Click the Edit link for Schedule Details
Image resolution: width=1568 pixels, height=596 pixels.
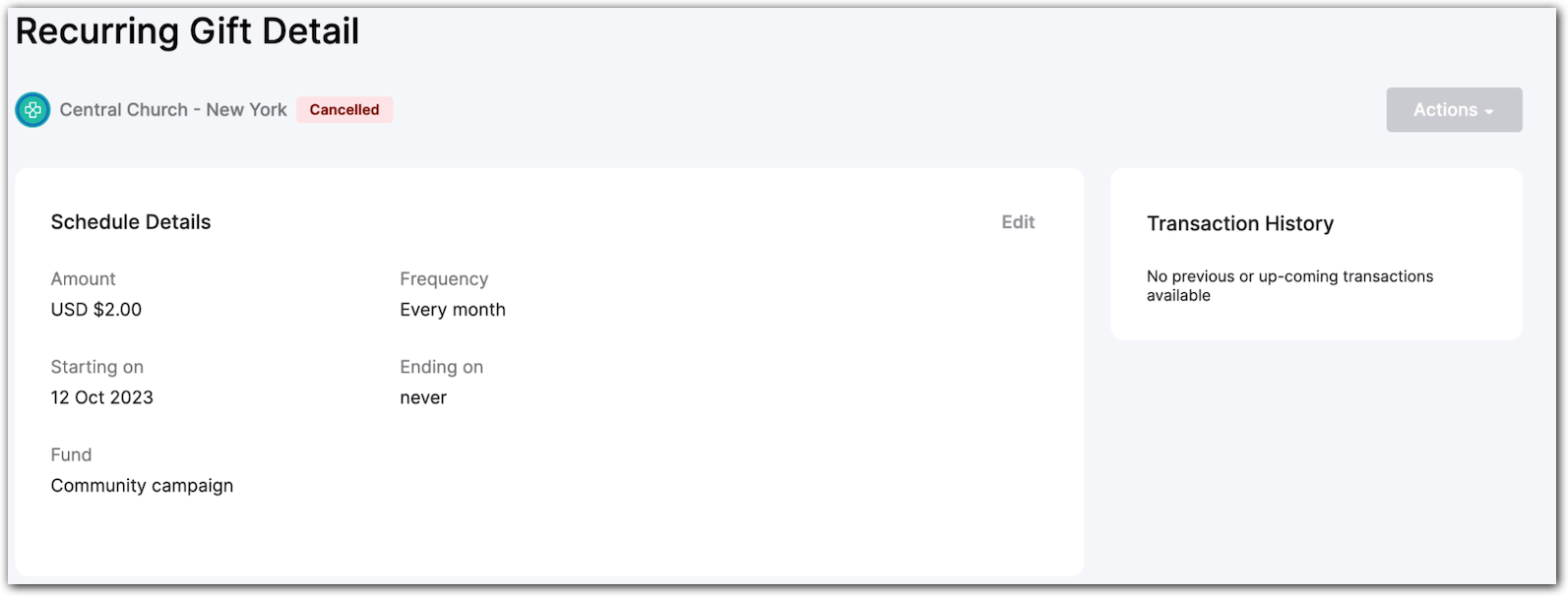pos(1017,222)
